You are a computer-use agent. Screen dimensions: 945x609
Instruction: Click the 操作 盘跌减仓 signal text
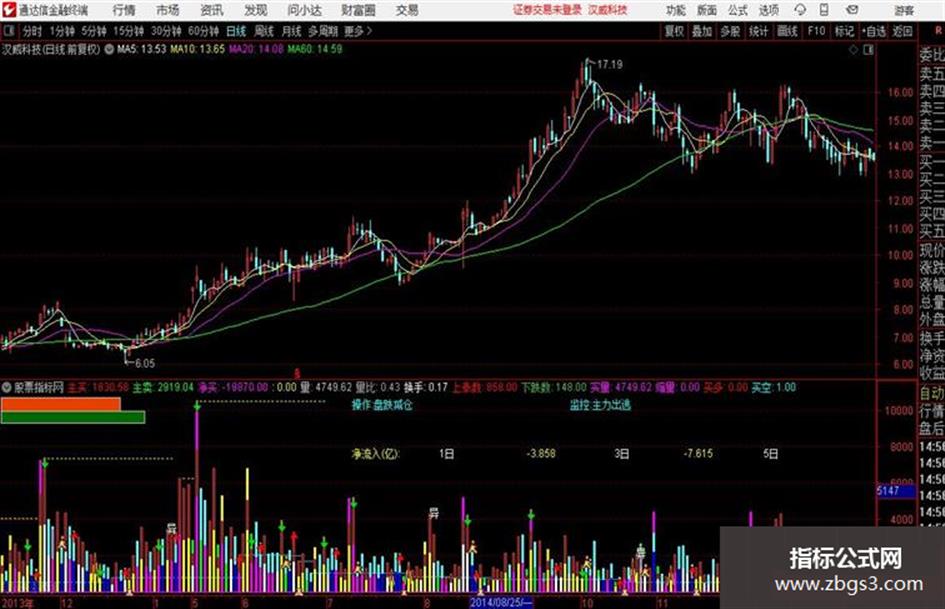[382, 405]
